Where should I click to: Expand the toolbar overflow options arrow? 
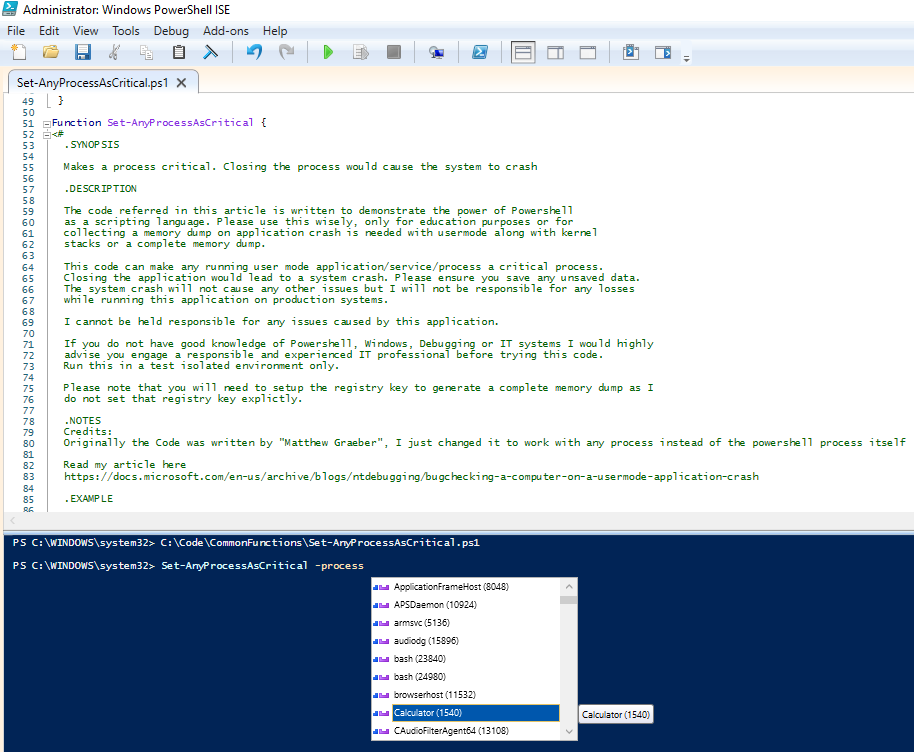click(x=686, y=58)
